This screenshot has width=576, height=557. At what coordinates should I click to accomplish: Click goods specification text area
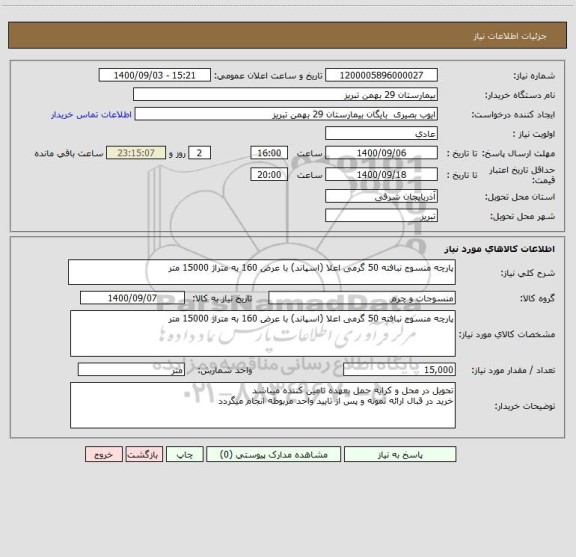point(263,334)
